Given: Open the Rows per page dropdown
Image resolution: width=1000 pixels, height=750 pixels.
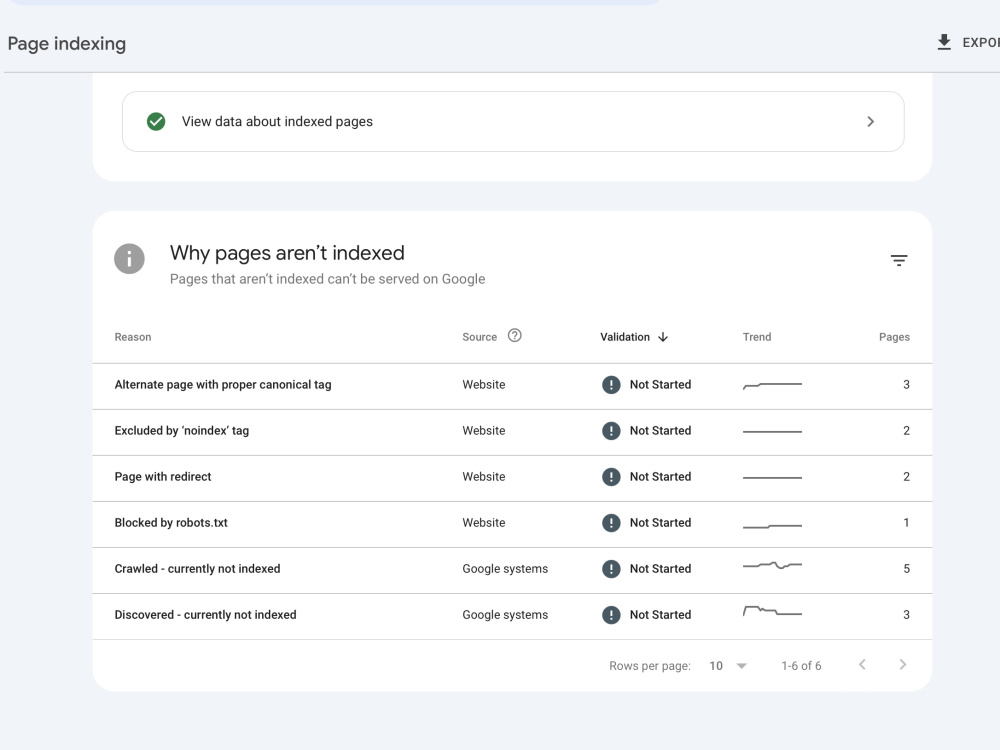Looking at the screenshot, I should point(728,666).
